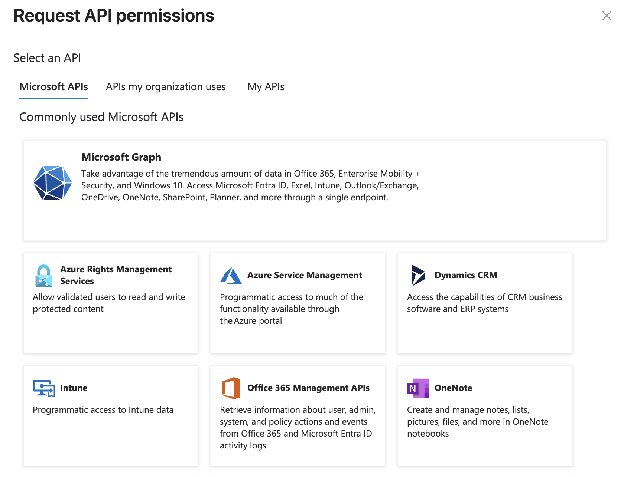Click the Office 365 logo icon

pos(231,388)
